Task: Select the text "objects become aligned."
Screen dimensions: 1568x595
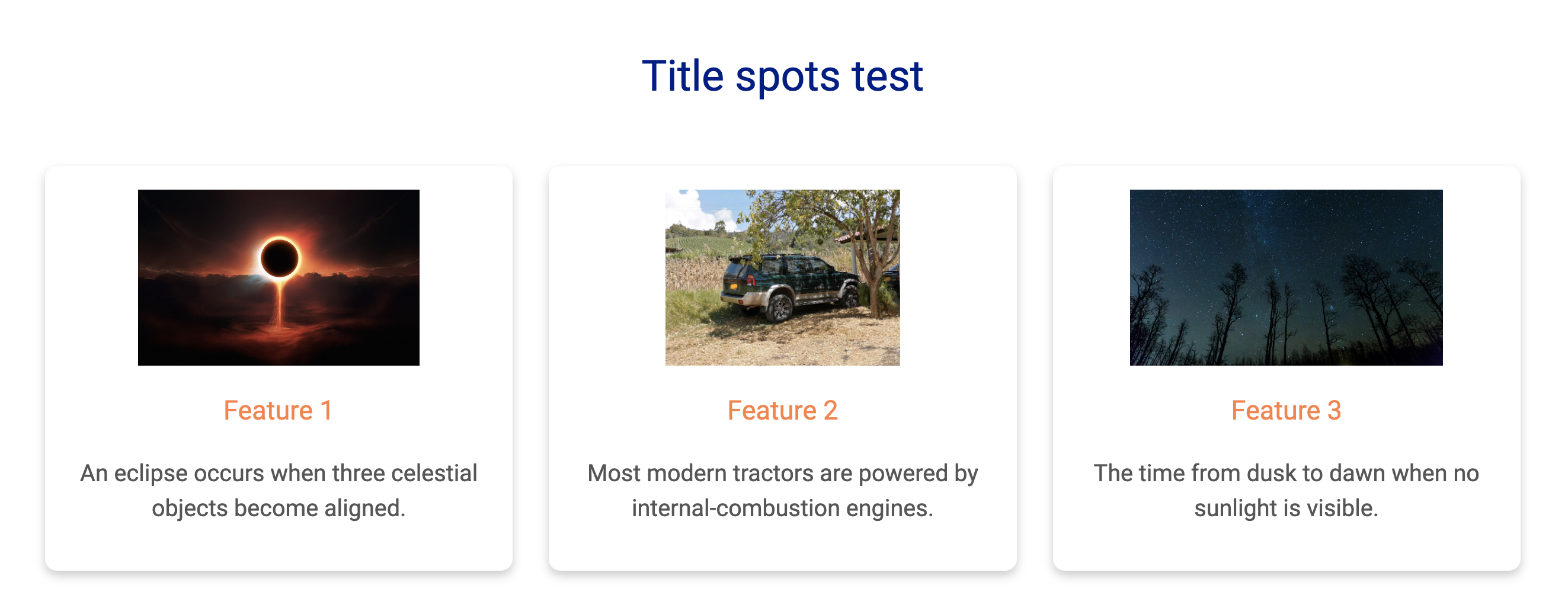Action: (279, 508)
